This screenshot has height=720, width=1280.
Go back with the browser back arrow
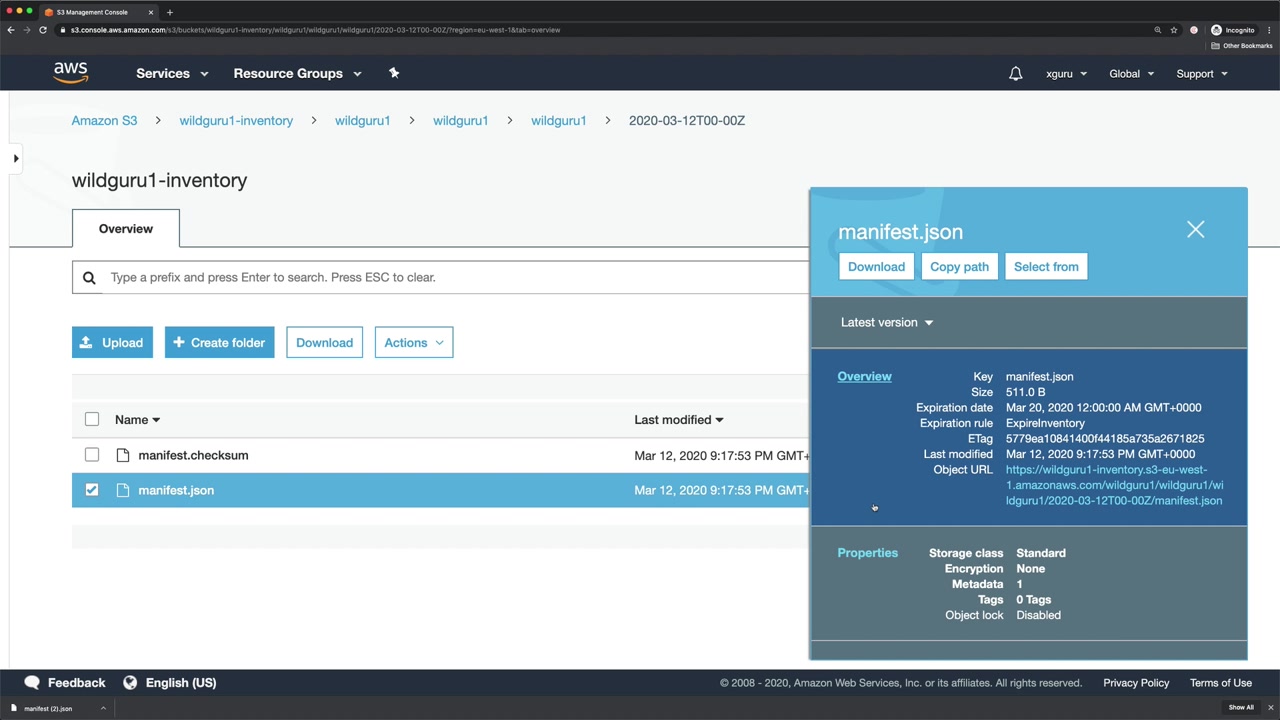11,30
